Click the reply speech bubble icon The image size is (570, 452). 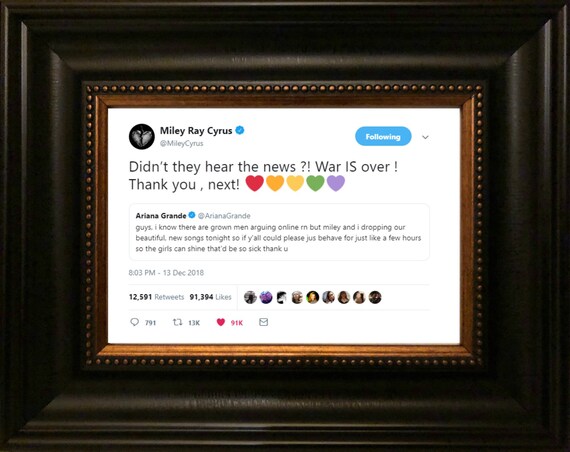coord(135,322)
